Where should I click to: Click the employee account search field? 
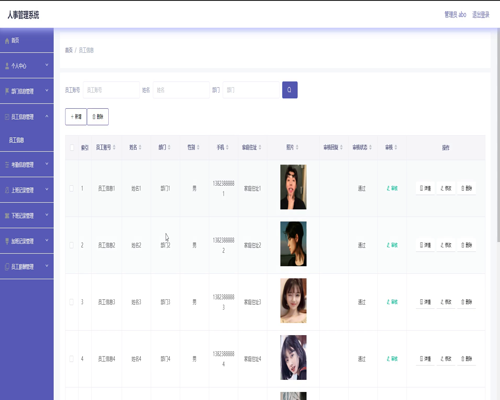tap(111, 90)
